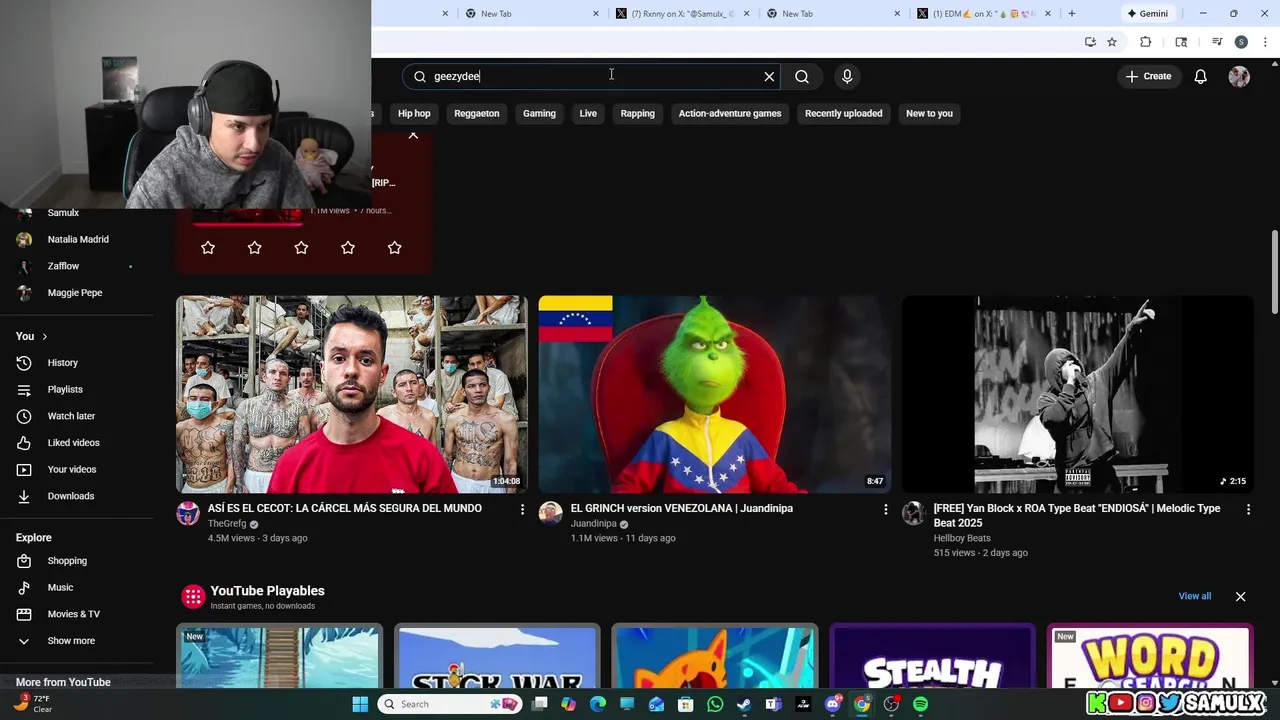Viewport: 1280px width, 720px height.
Task: Rate three stars on the survey card
Action: [x=301, y=247]
